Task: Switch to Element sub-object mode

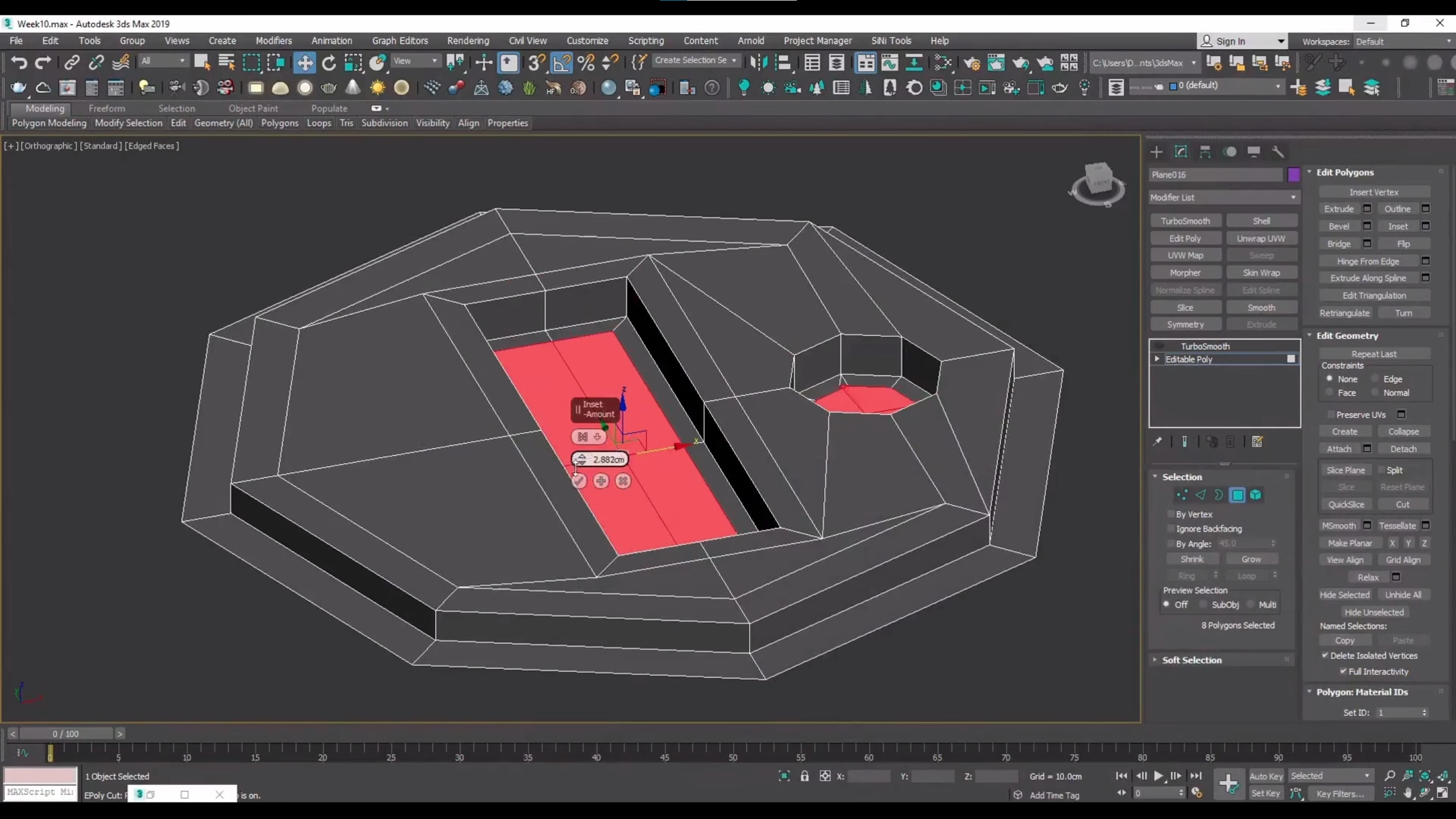Action: [x=1255, y=495]
